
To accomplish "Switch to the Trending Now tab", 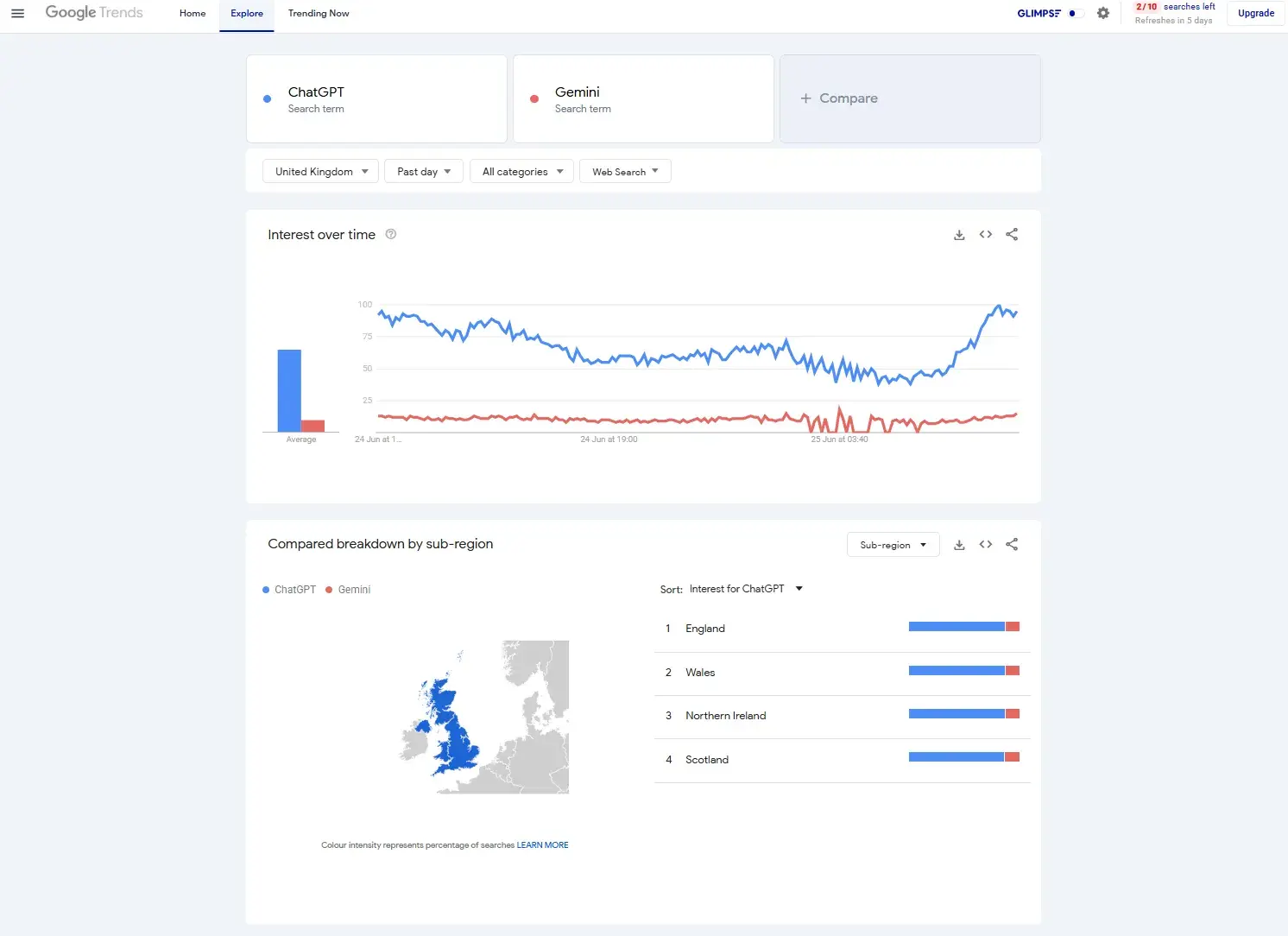I will (318, 13).
